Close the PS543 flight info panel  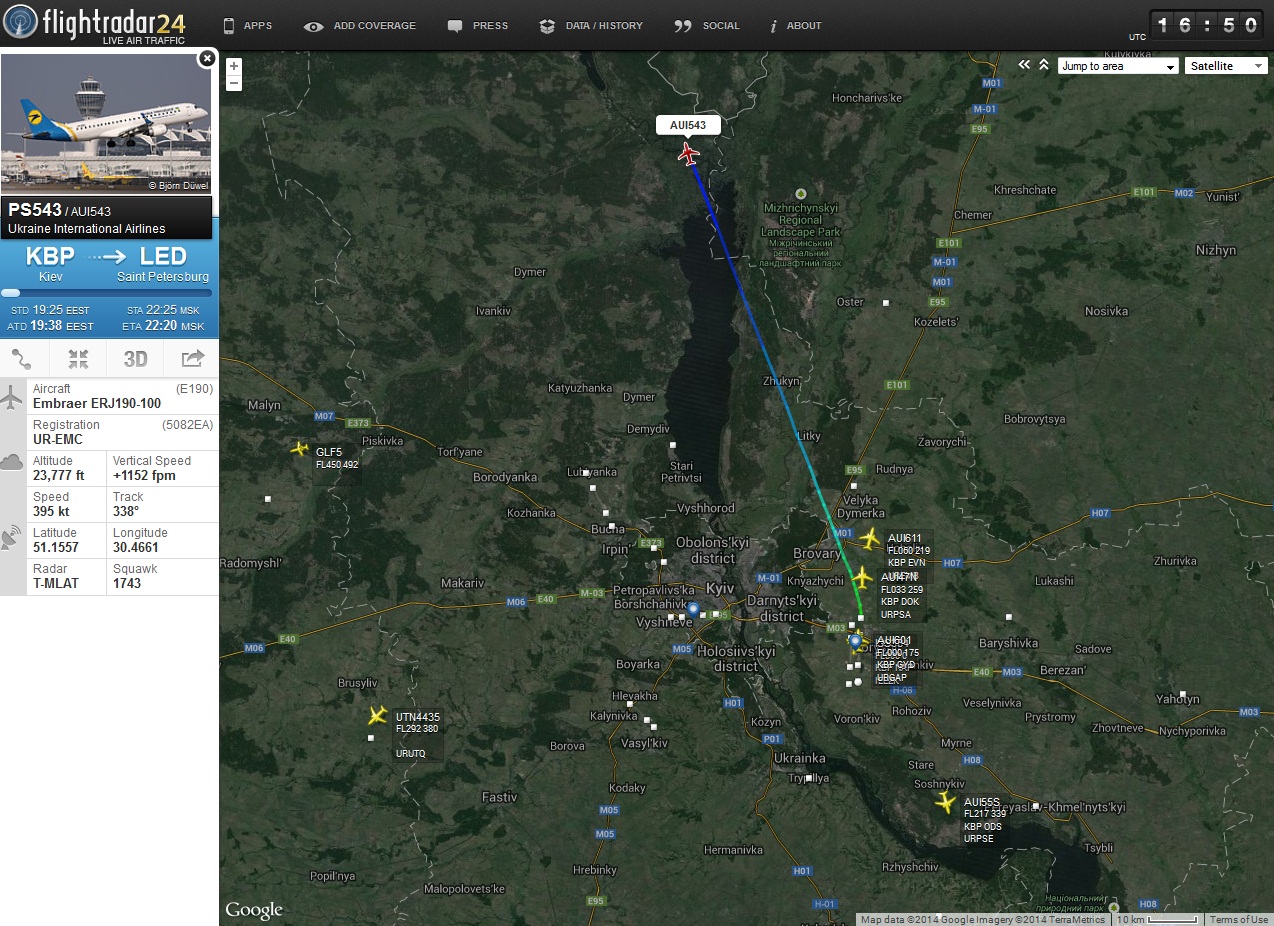coord(207,59)
